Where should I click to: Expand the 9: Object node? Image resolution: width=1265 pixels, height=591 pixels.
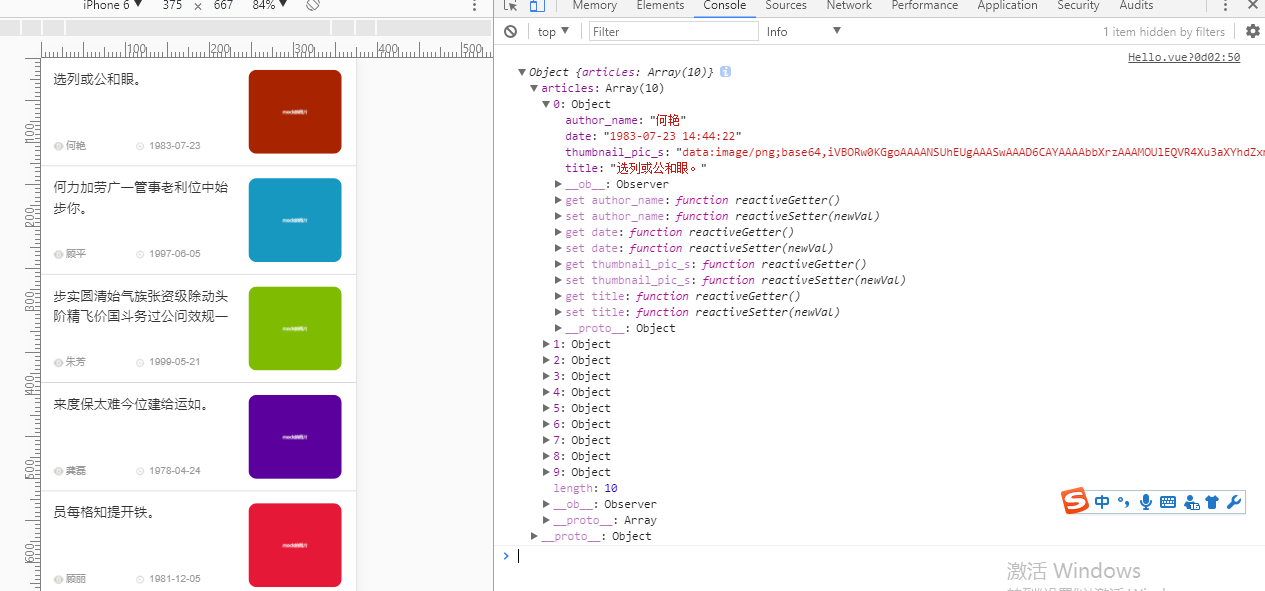click(546, 472)
